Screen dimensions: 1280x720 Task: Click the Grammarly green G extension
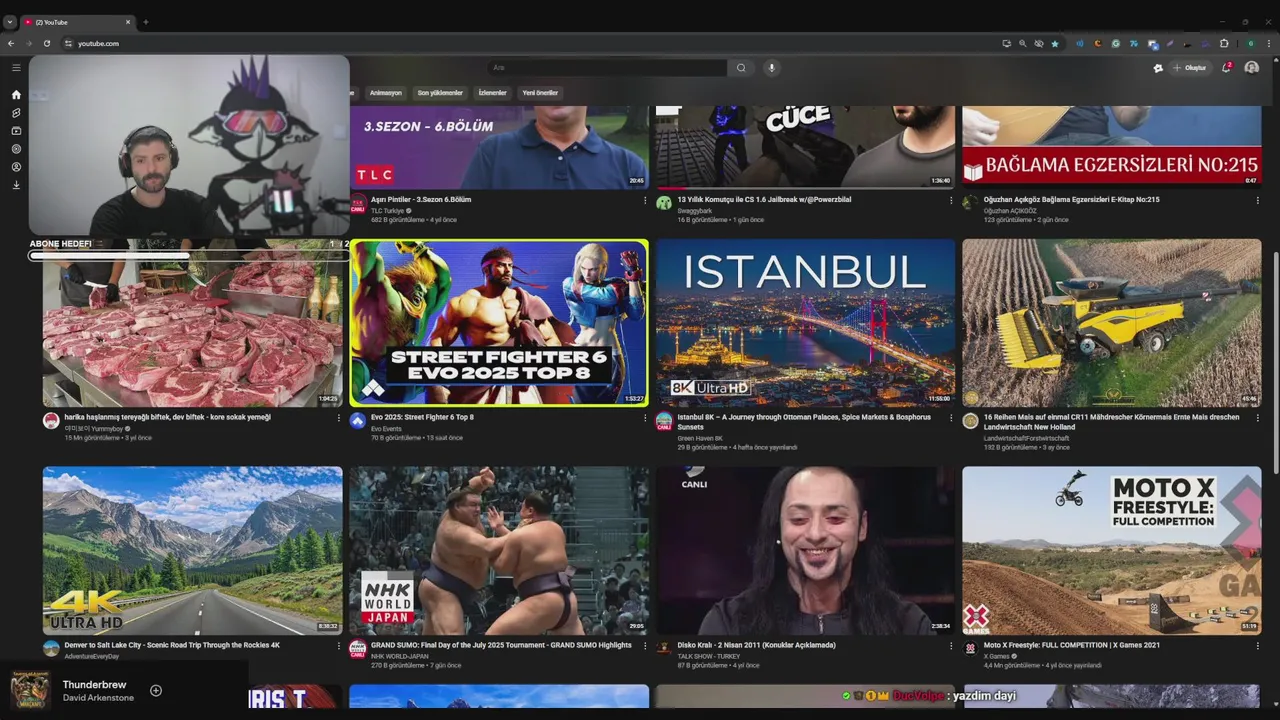pos(1115,43)
